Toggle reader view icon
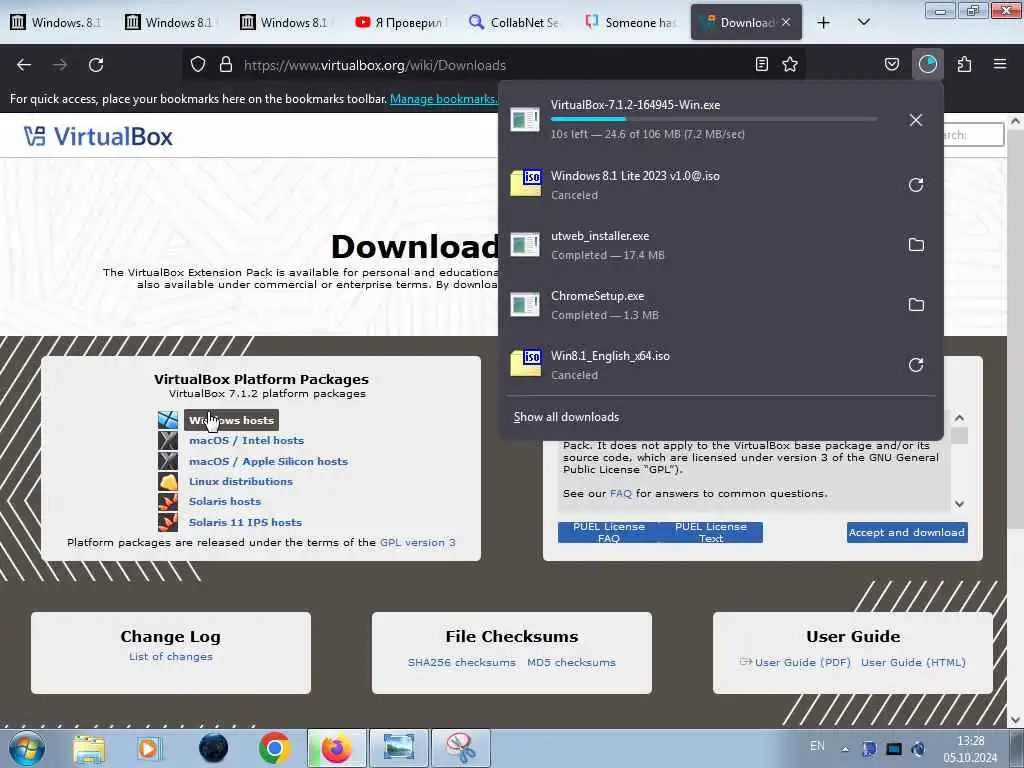Screen dimensions: 1024x768 (761, 64)
